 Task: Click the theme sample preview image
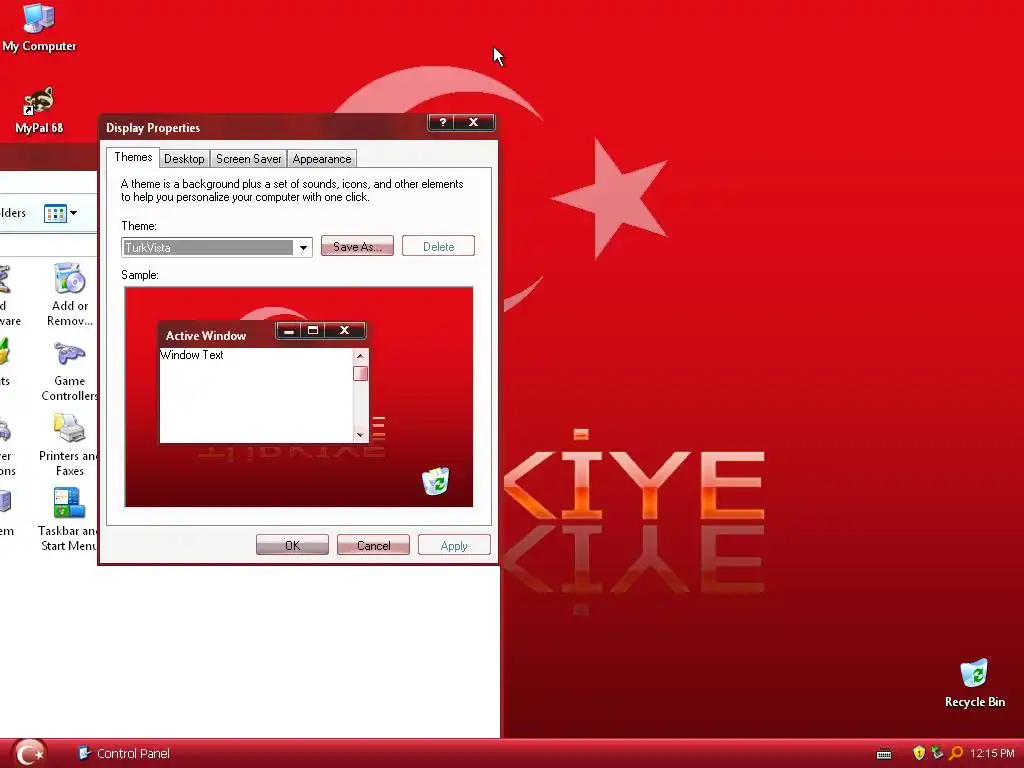pos(298,396)
